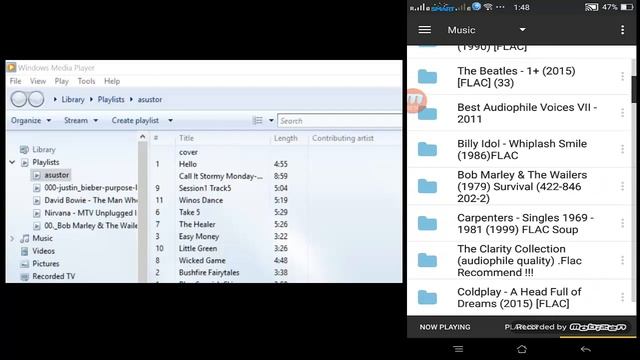Tap the Android recent apps button
640x360 pixels.
(458, 349)
